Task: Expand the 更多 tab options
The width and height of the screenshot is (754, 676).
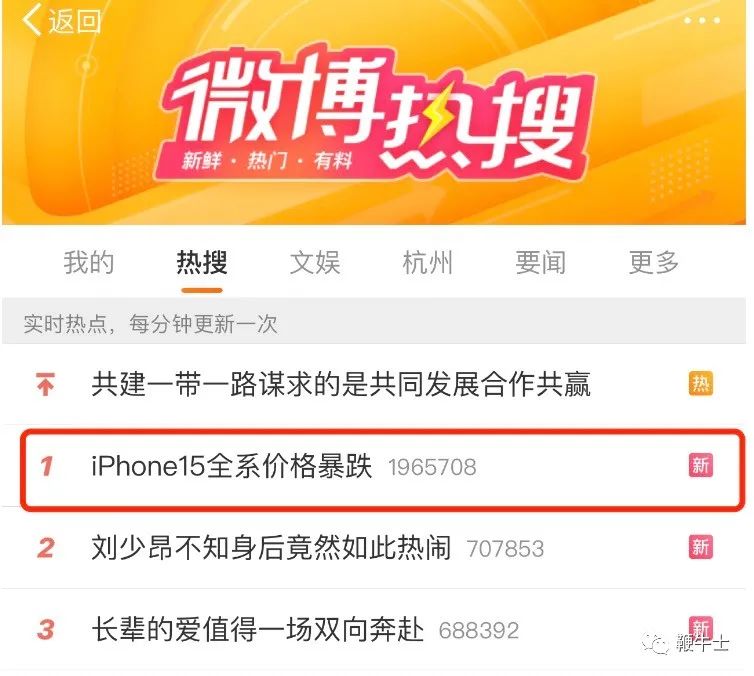Action: click(x=653, y=263)
